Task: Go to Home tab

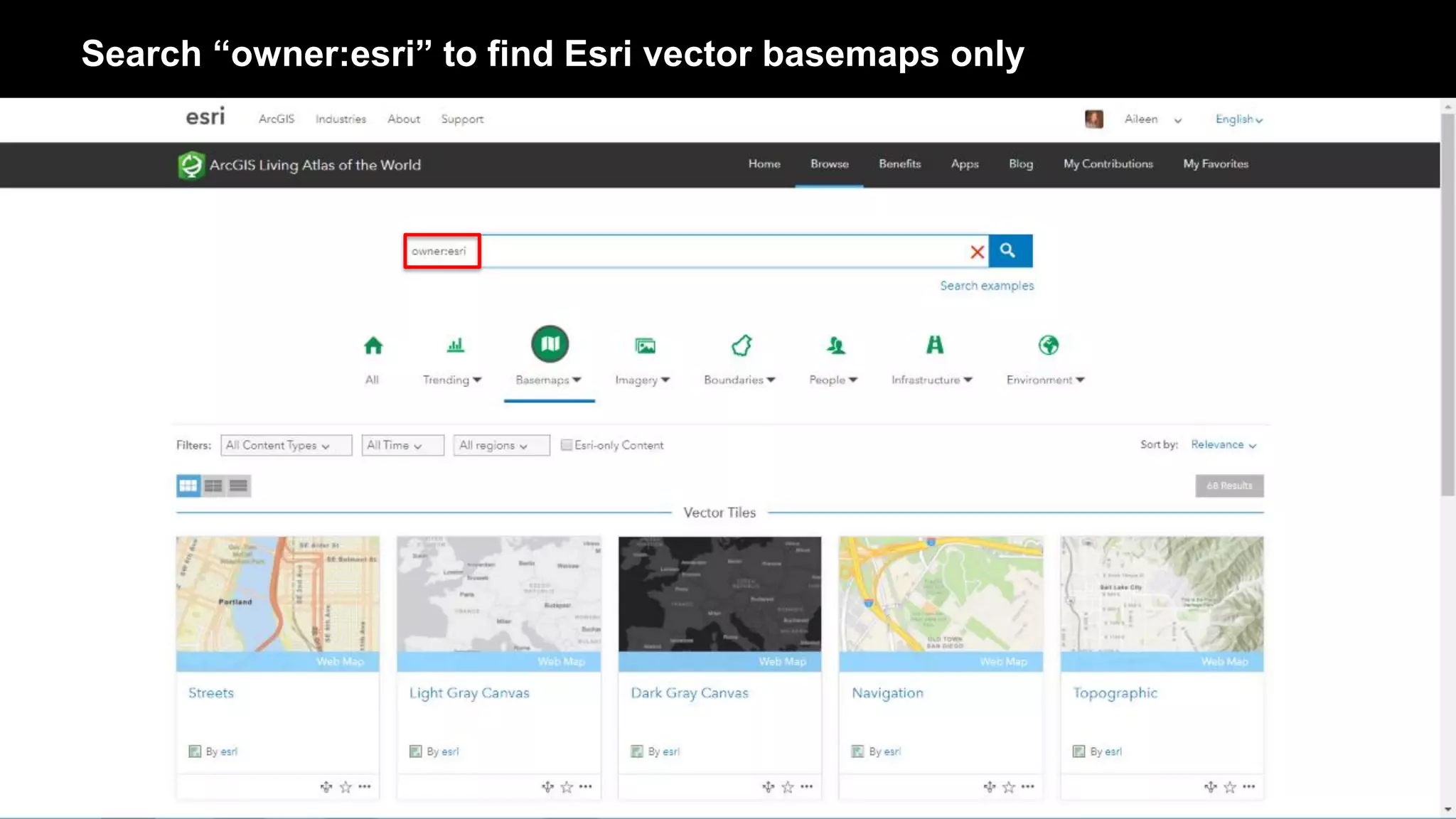Action: coord(764,164)
